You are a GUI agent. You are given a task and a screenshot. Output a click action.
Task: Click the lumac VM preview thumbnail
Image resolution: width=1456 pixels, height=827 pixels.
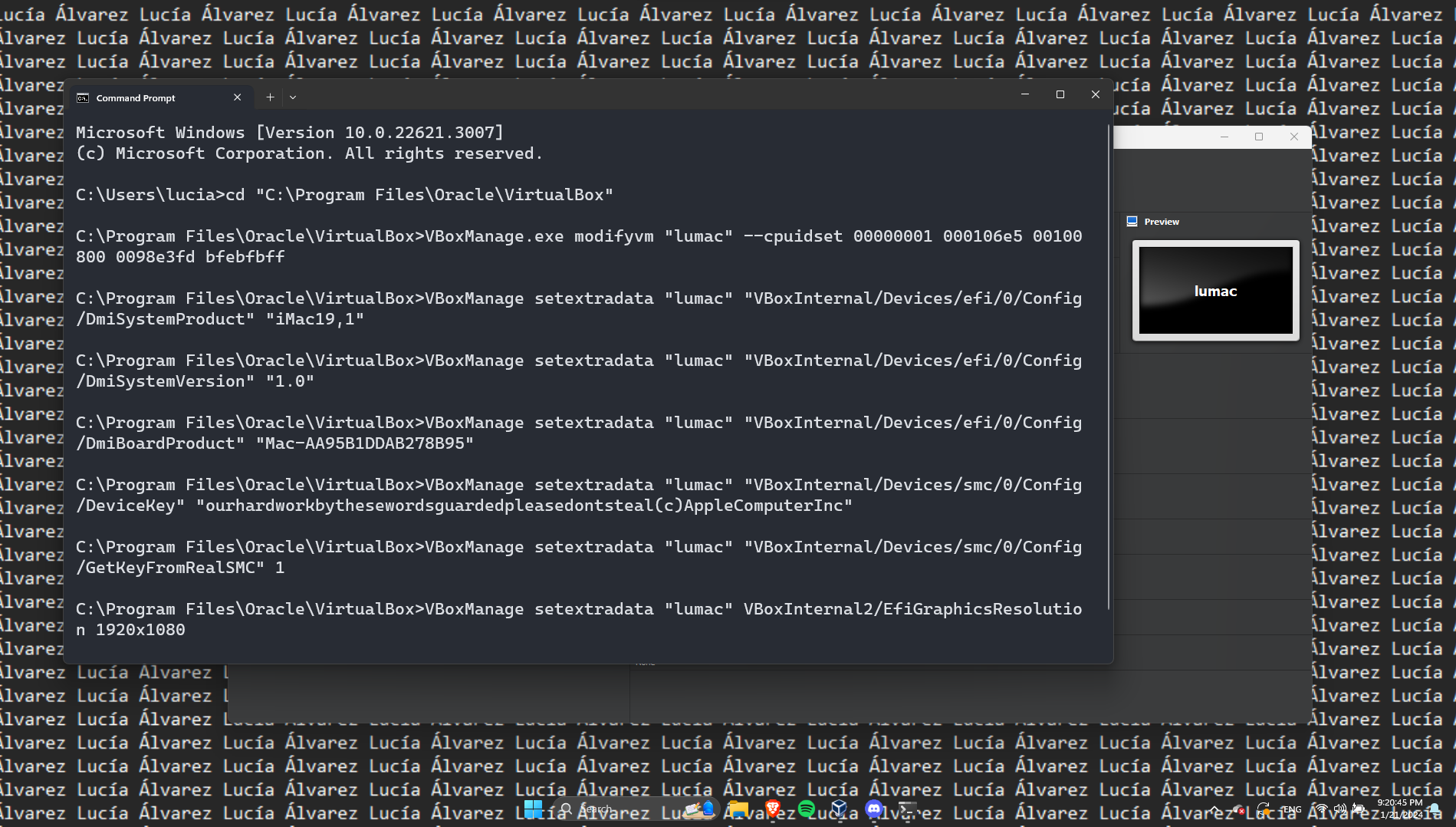coord(1215,291)
